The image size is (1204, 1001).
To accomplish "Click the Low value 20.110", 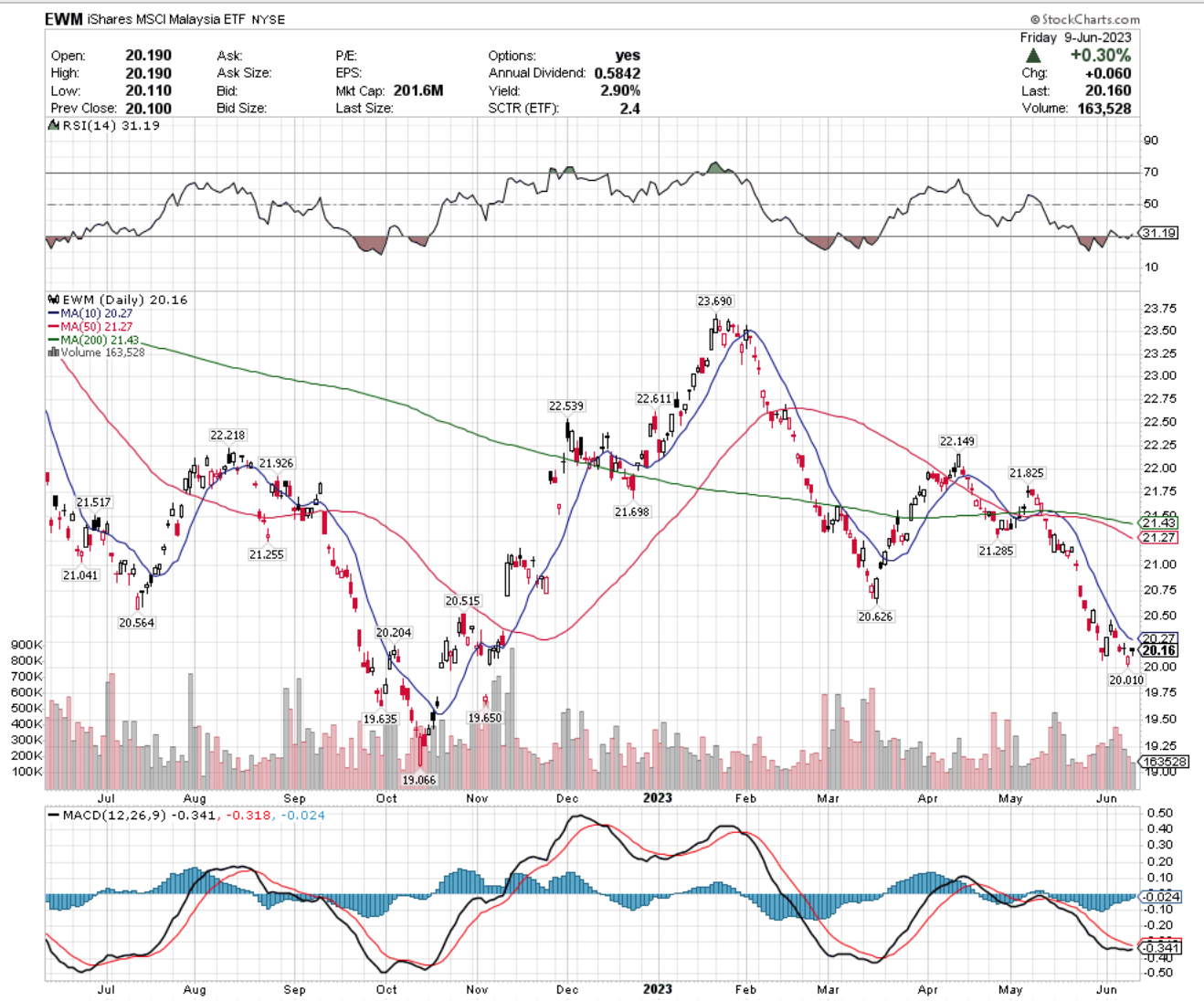I will coord(148,90).
